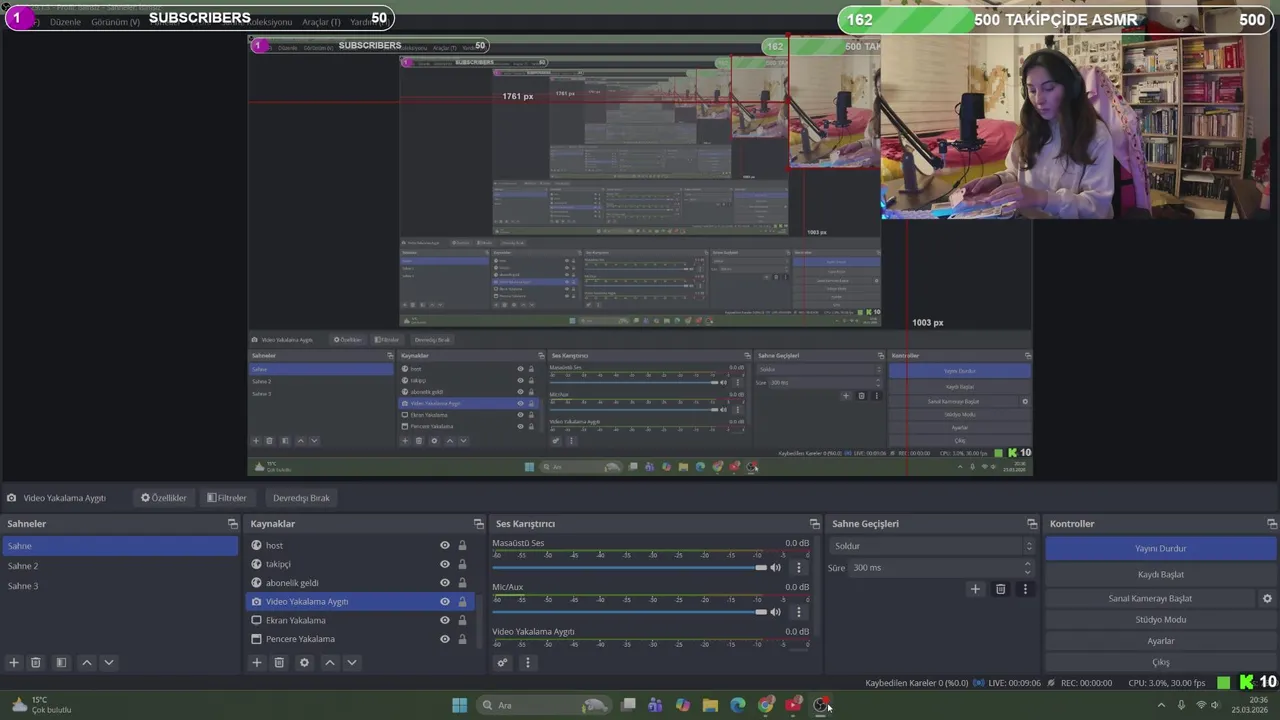Click the Masaüstü Ses volume slider
Screen dimensions: 1280x720
pos(629,568)
